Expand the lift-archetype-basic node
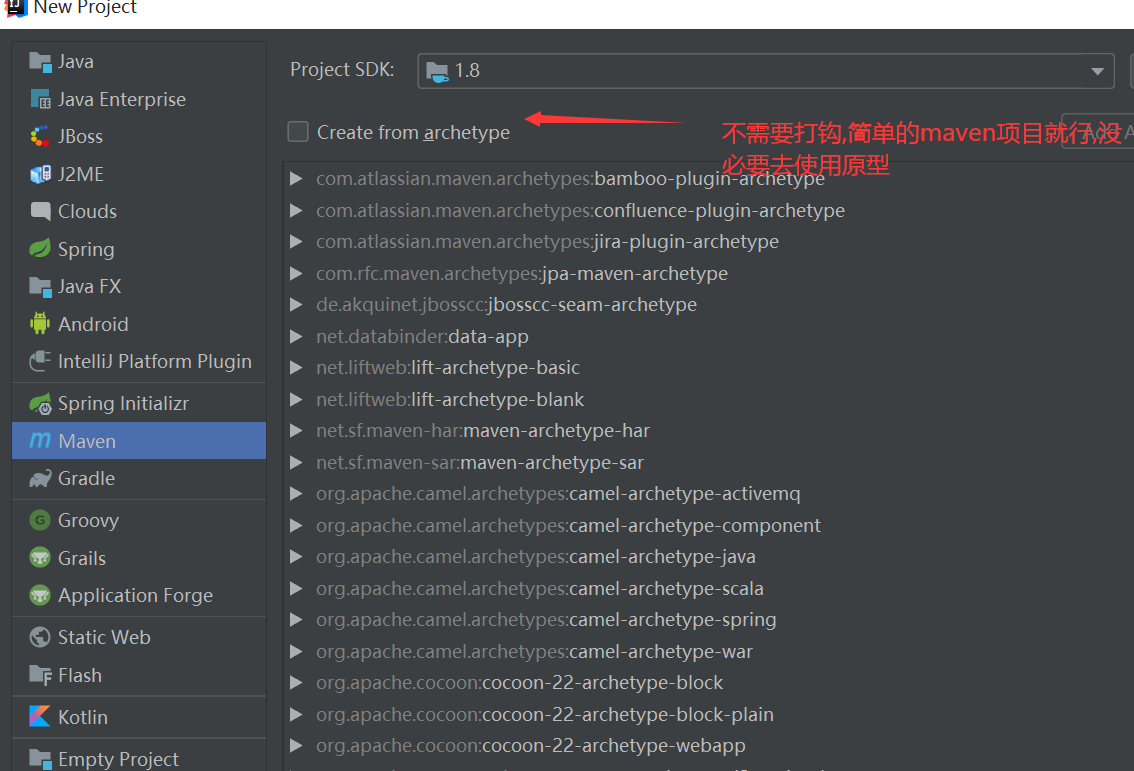1134x771 pixels. (x=296, y=367)
